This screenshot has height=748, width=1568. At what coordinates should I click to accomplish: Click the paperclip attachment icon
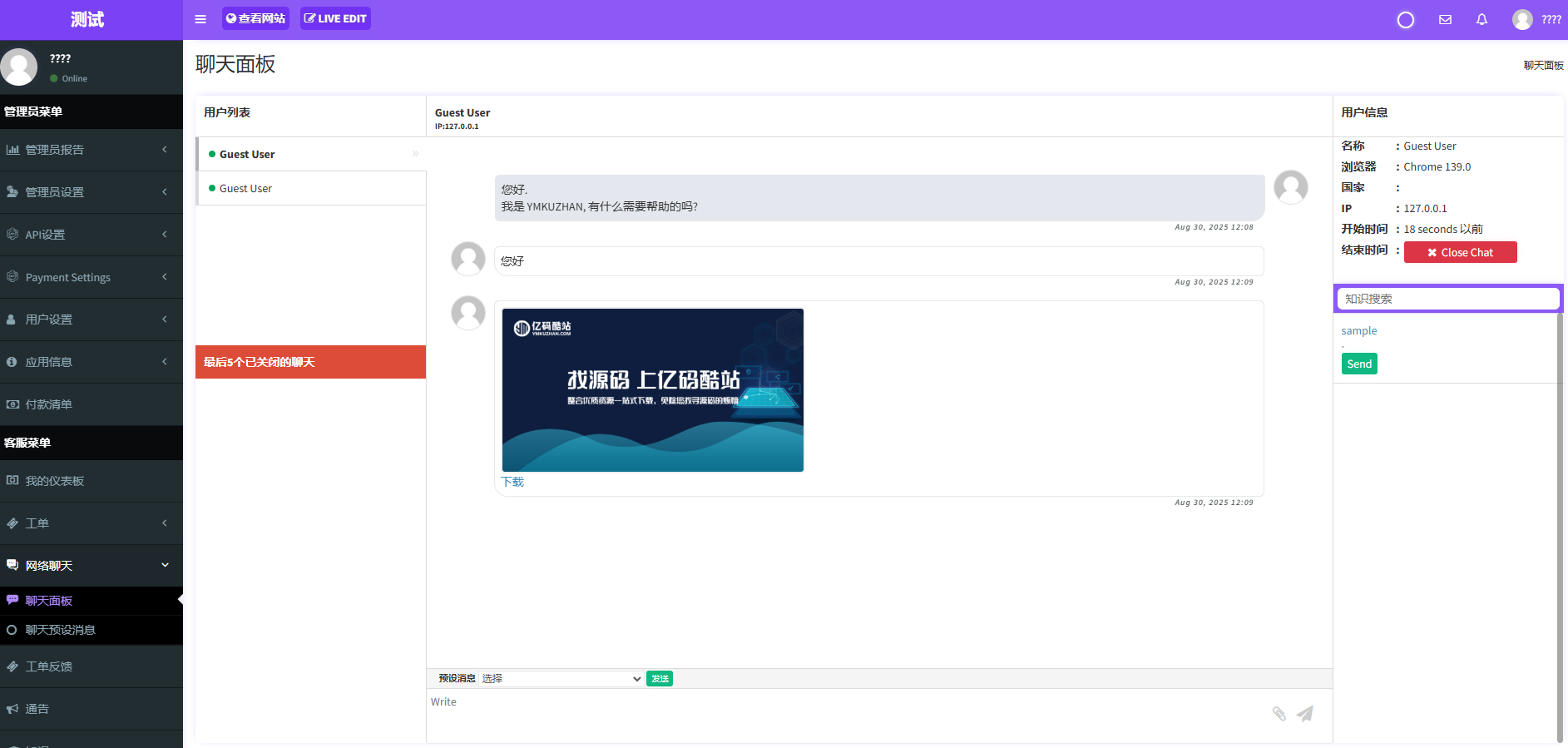pos(1279,713)
